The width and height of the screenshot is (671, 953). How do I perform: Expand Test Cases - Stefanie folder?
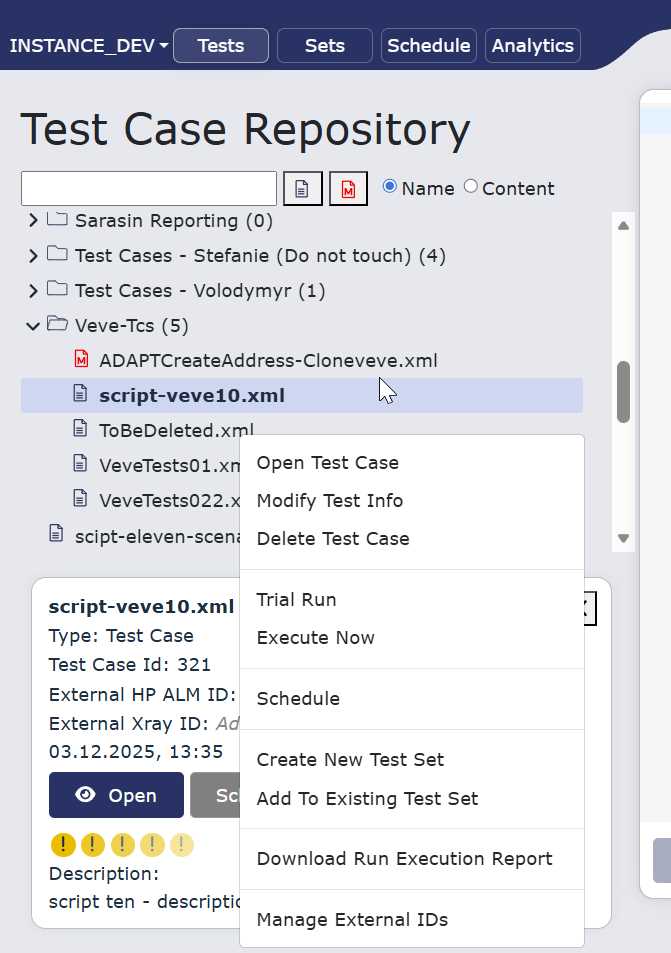point(33,256)
